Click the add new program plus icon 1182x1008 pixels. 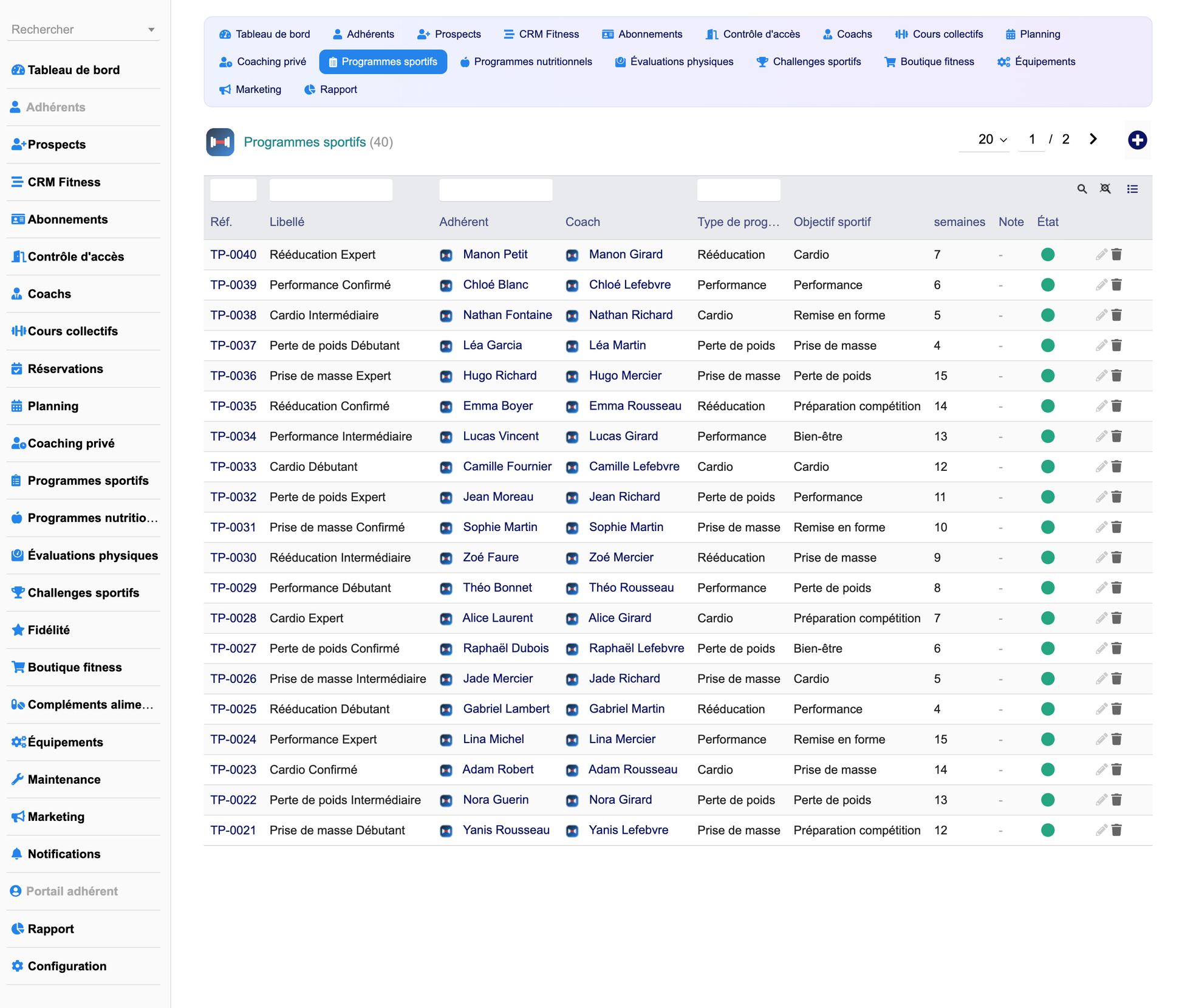[1137, 140]
